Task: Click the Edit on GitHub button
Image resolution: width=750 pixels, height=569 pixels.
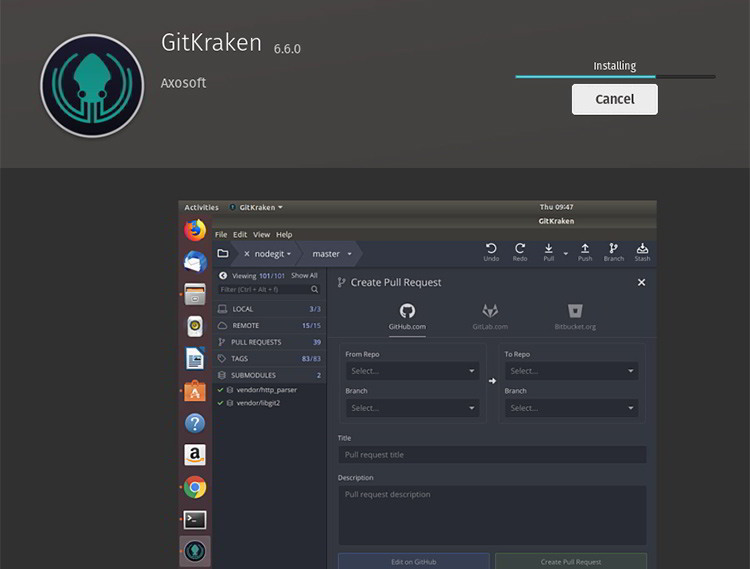Action: coord(414,561)
